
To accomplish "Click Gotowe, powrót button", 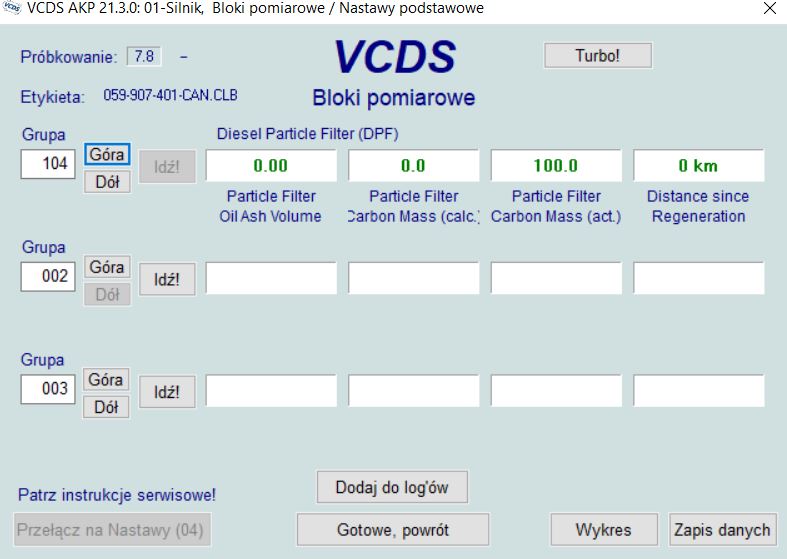I will [x=392, y=529].
